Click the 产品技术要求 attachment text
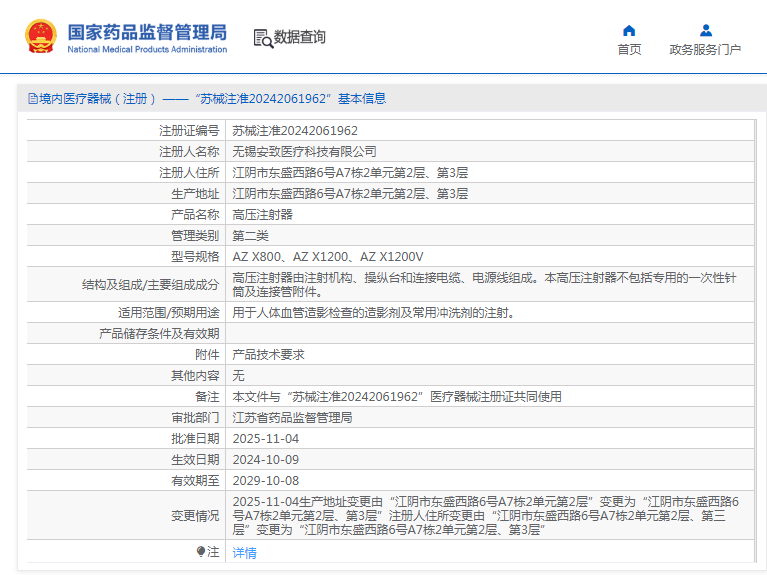The image size is (767, 575). 268,355
